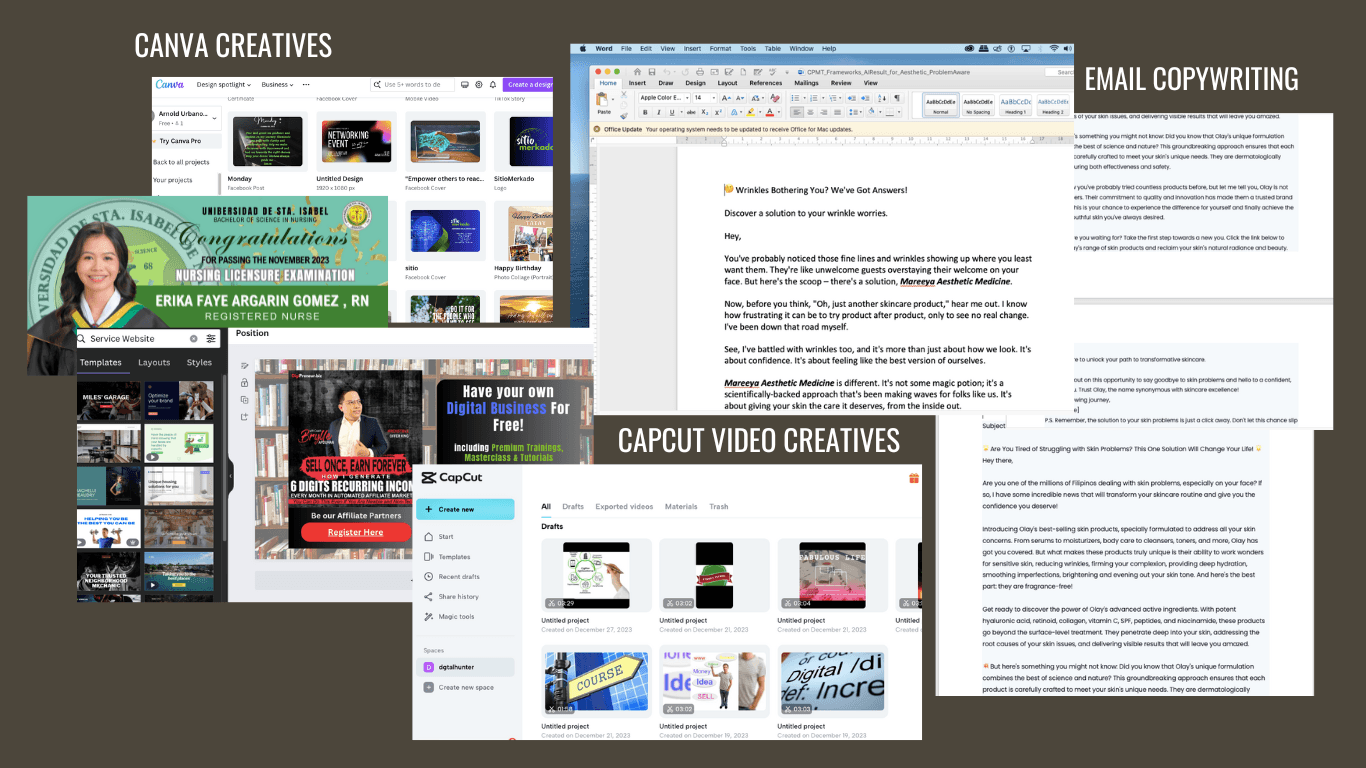This screenshot has height=768, width=1366.
Task: Switch to the Mailings ribbon tab
Action: pyautogui.click(x=806, y=83)
